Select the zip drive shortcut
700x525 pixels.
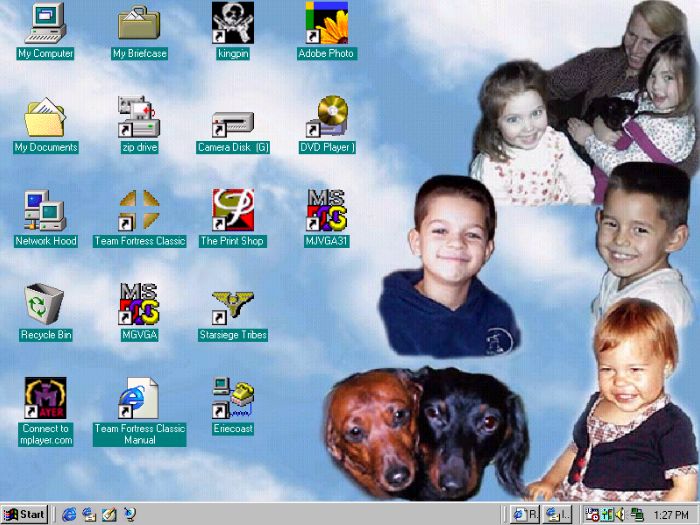pyautogui.click(x=139, y=118)
